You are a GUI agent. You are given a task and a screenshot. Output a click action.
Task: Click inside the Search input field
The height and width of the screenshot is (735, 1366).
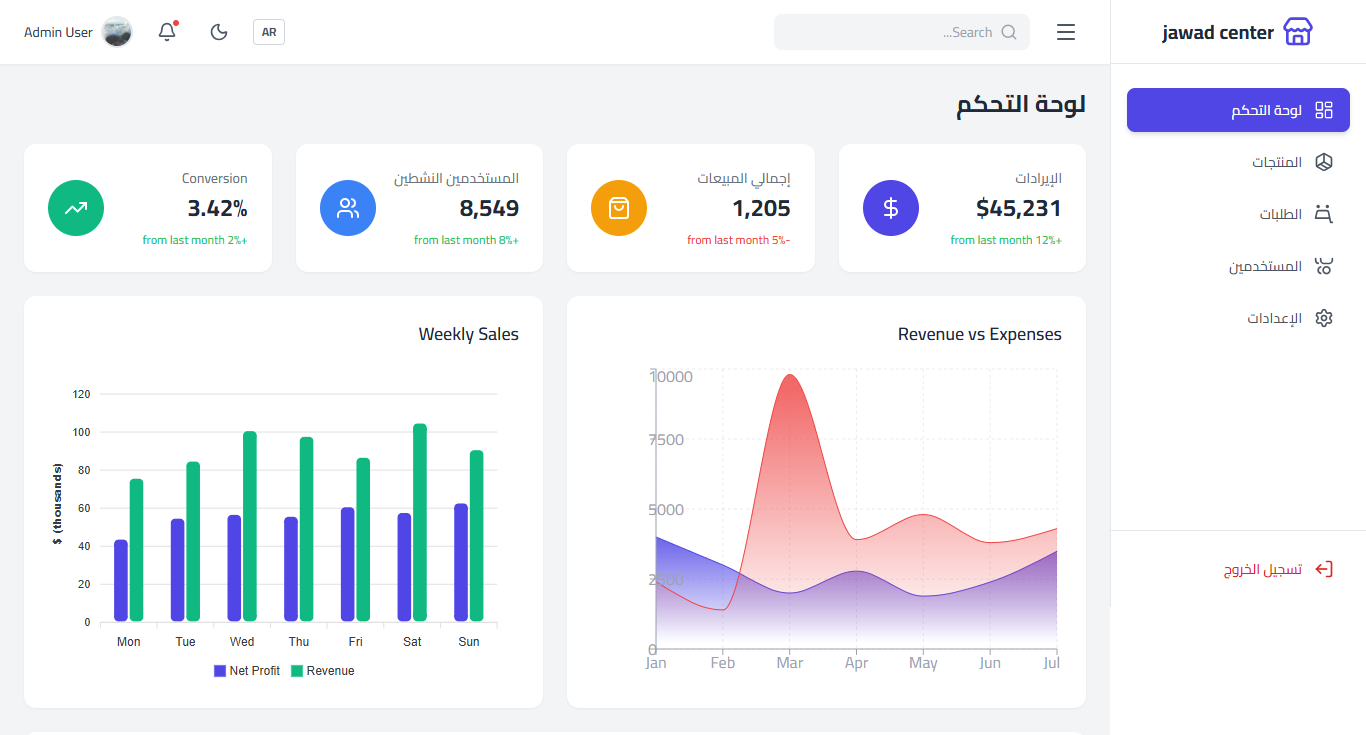point(880,32)
